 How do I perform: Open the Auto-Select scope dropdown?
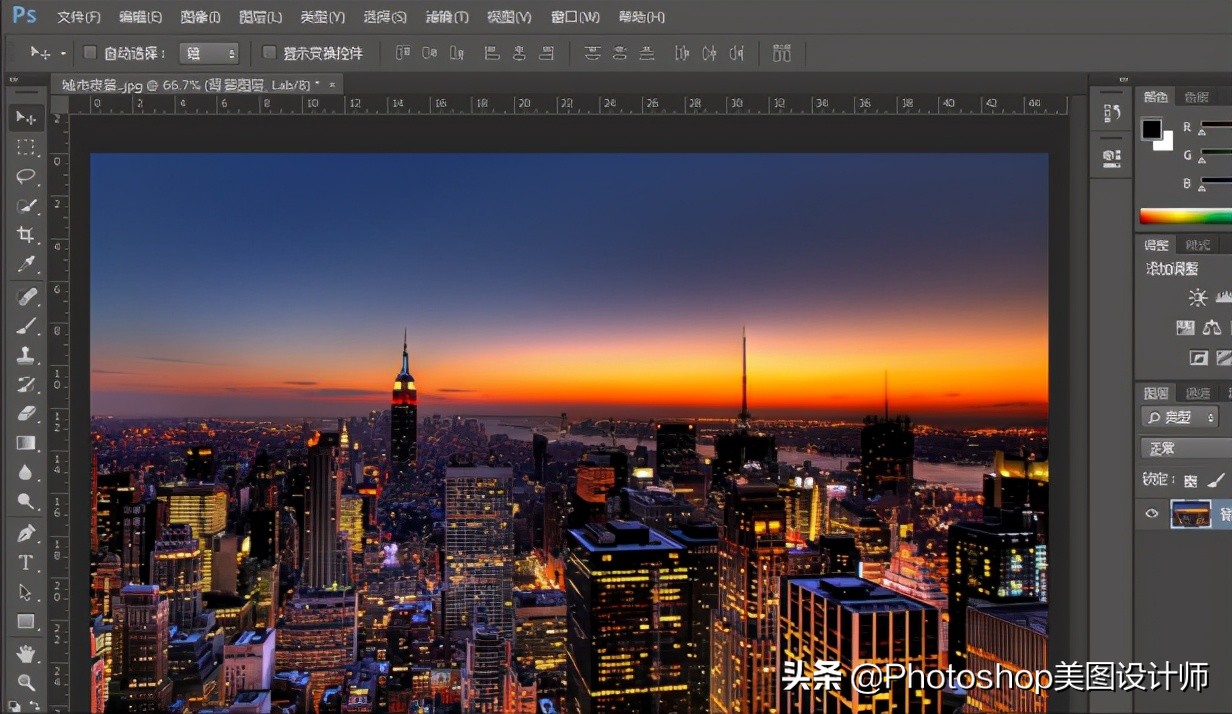pyautogui.click(x=209, y=53)
